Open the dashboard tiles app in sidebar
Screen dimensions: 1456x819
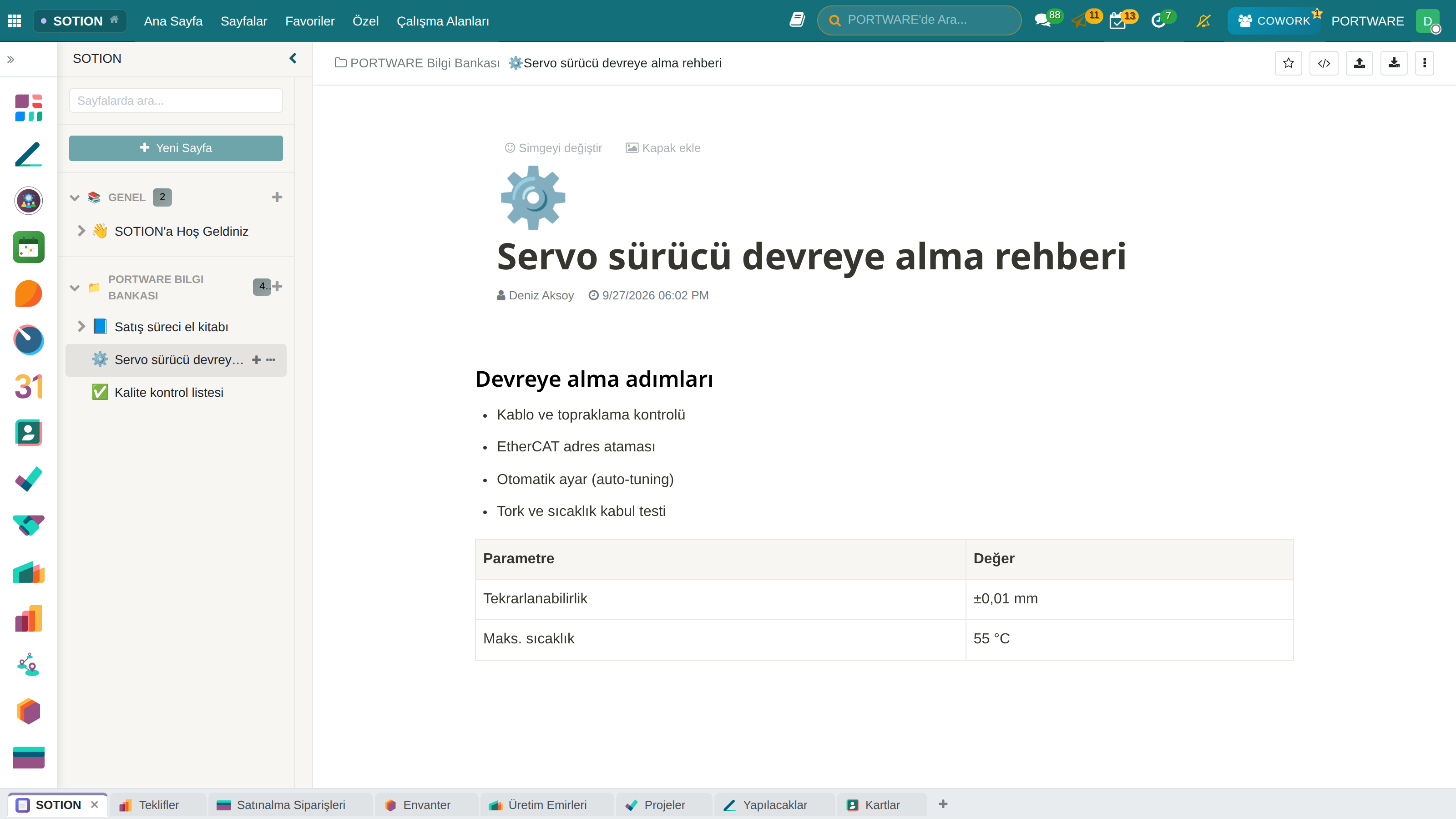[28, 108]
